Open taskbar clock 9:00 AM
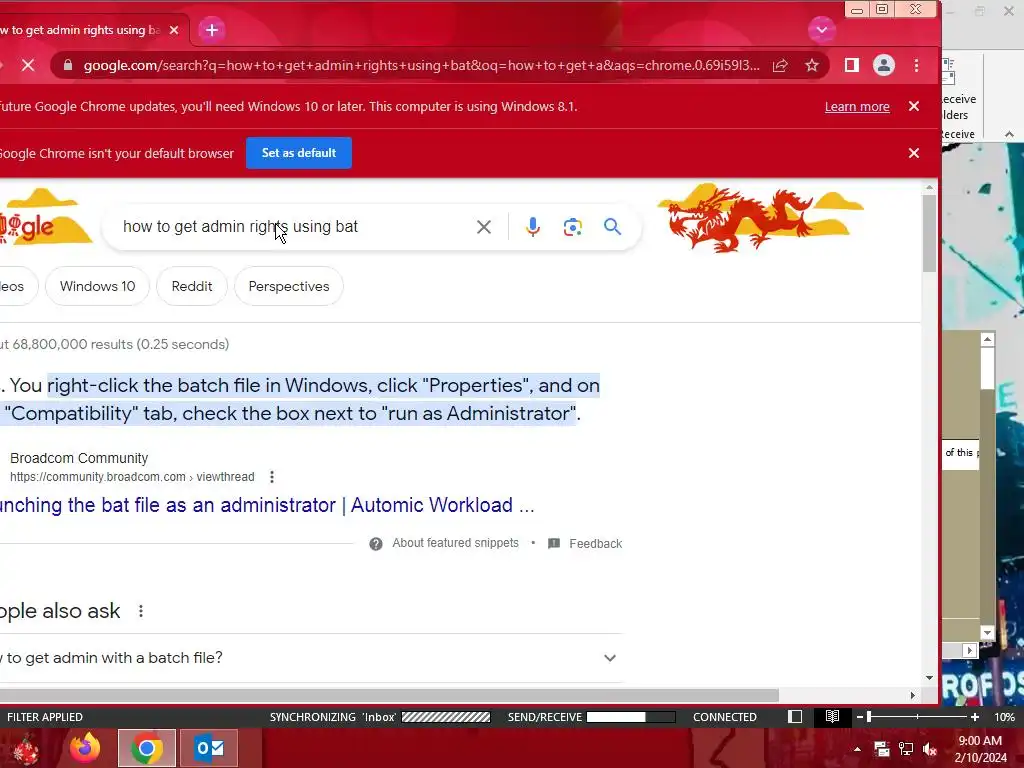 coord(980,749)
